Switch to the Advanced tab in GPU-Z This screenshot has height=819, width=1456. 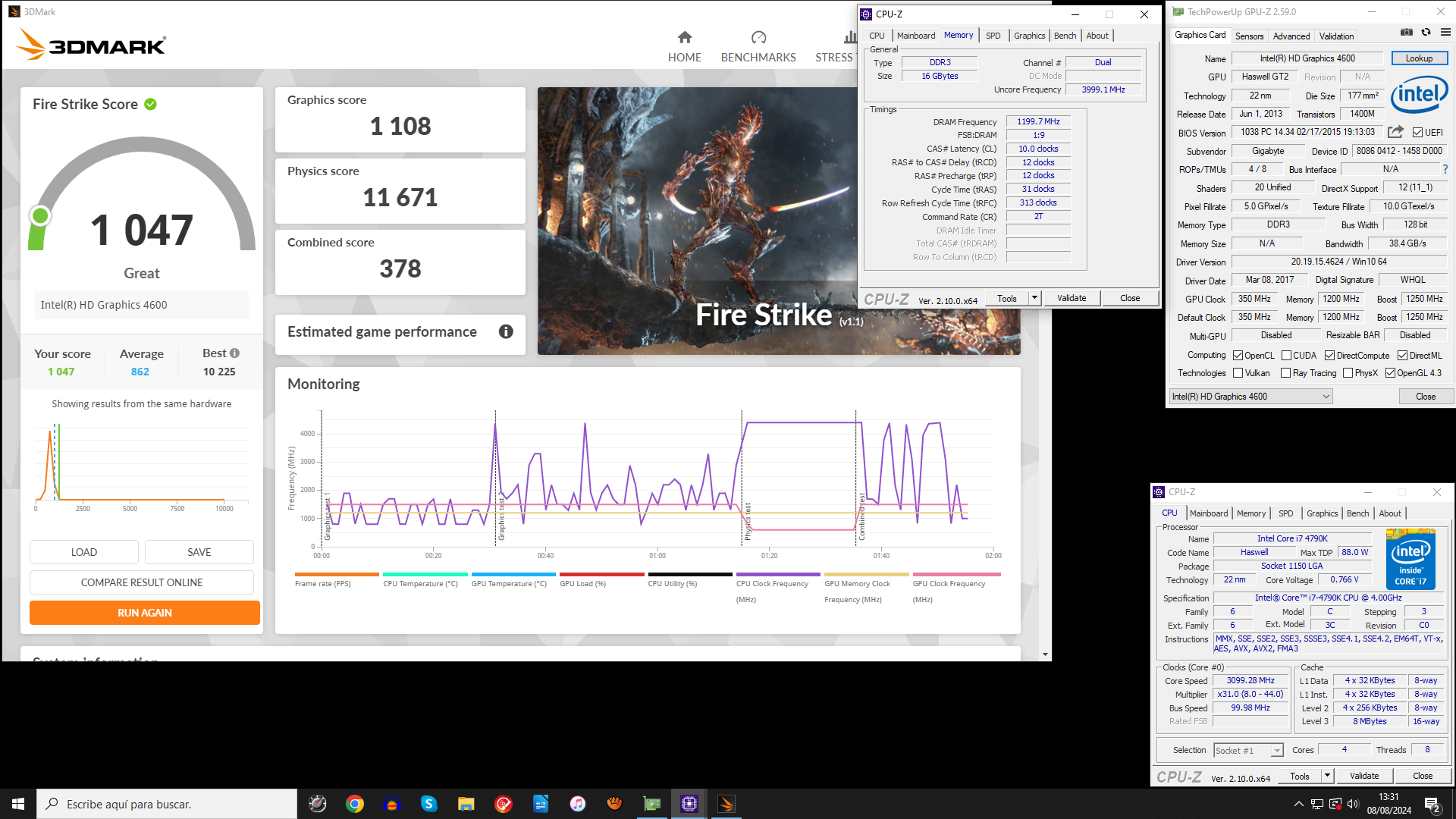click(x=1291, y=36)
